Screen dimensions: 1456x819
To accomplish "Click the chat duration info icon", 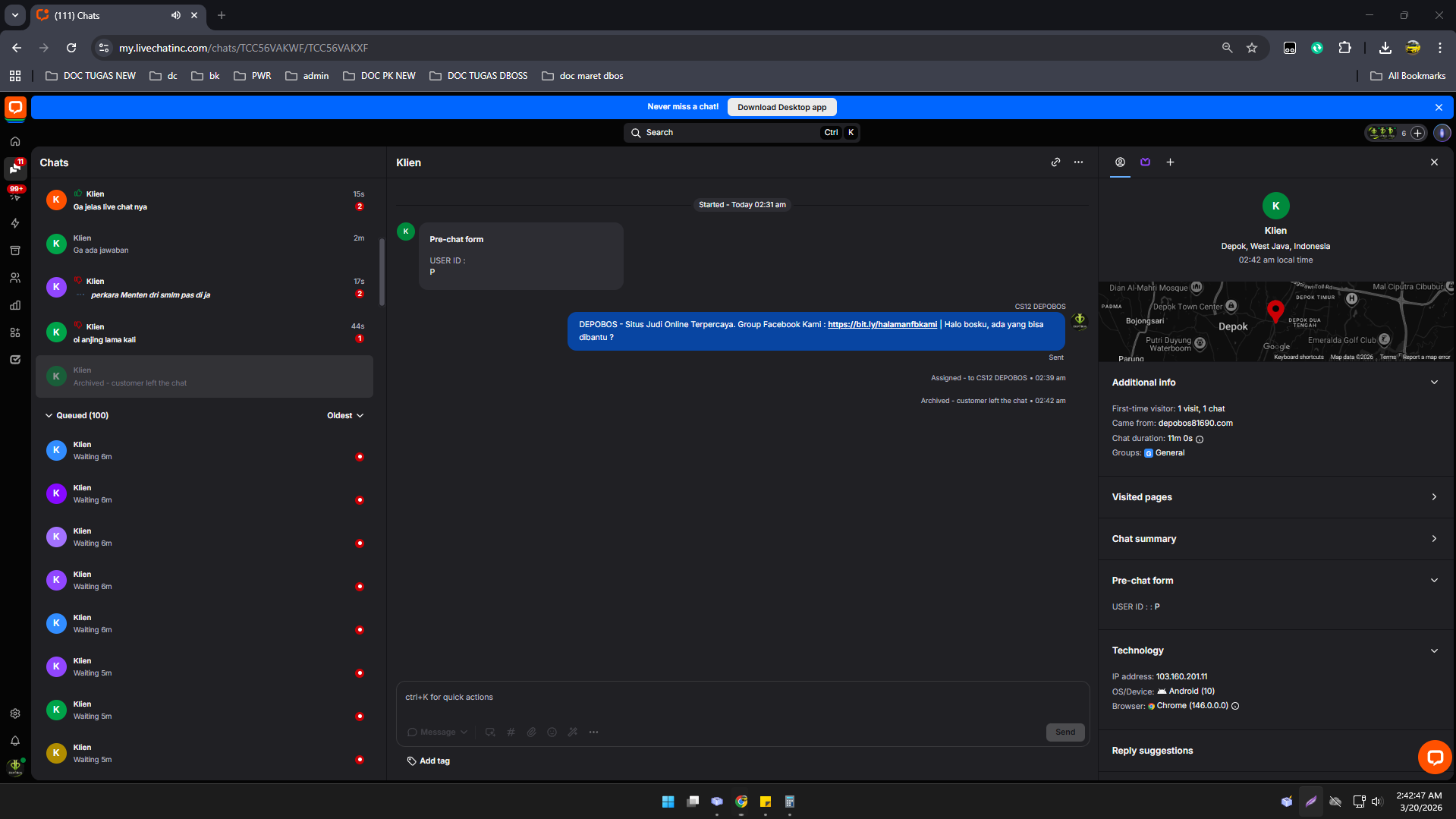I will pyautogui.click(x=1200, y=439).
